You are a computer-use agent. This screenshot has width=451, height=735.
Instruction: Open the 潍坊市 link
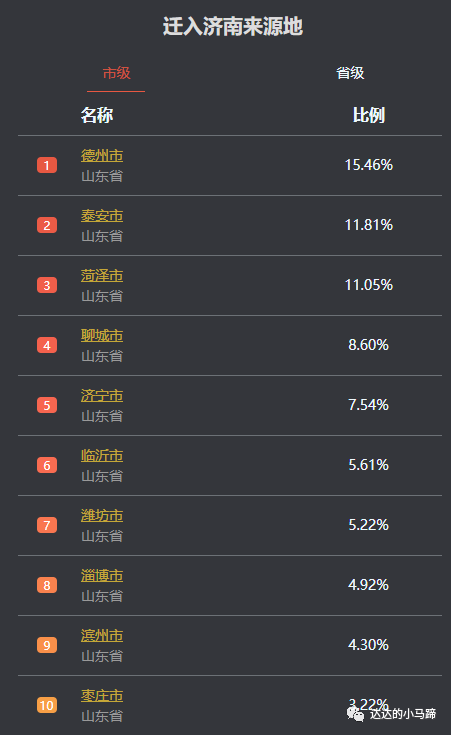click(x=102, y=516)
